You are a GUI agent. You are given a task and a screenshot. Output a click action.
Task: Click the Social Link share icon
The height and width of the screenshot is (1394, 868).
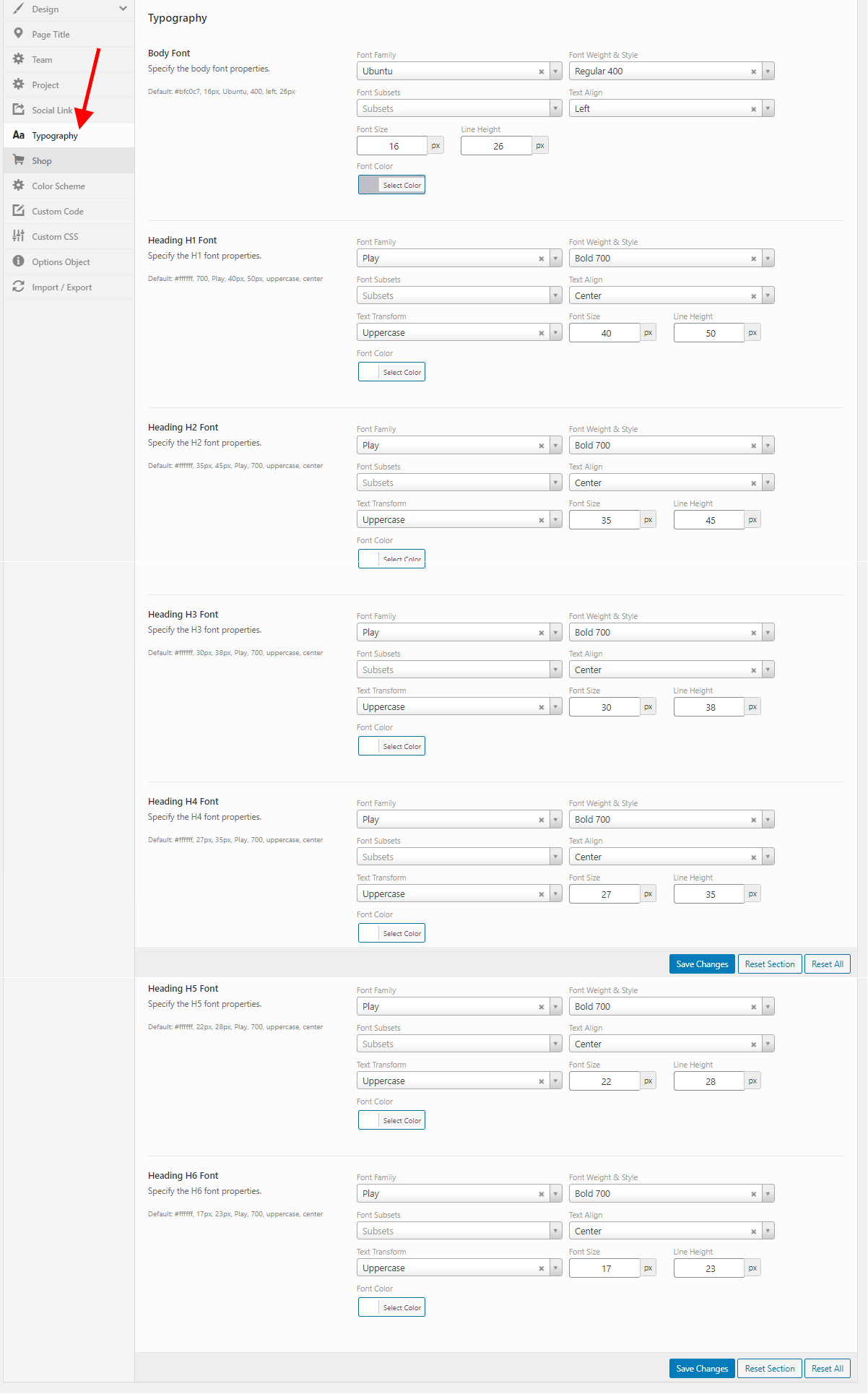tap(19, 110)
